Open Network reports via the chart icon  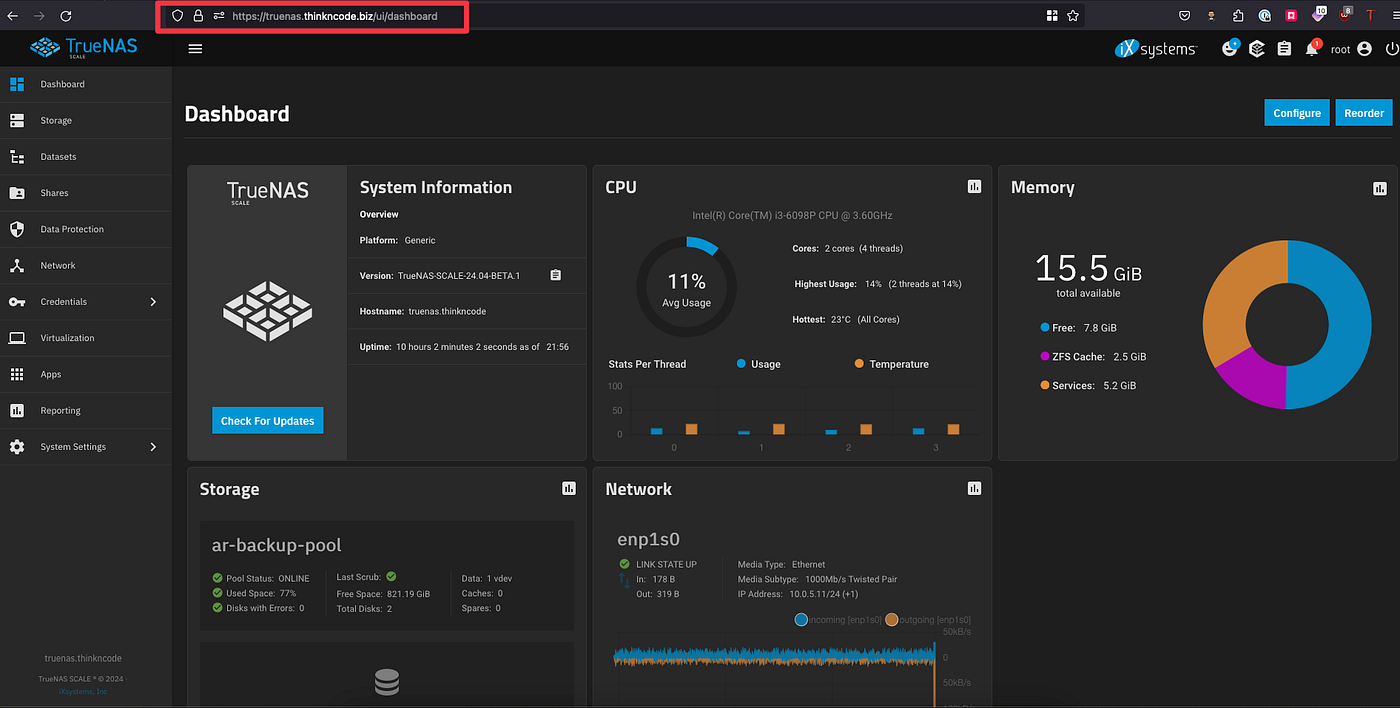pyautogui.click(x=974, y=488)
